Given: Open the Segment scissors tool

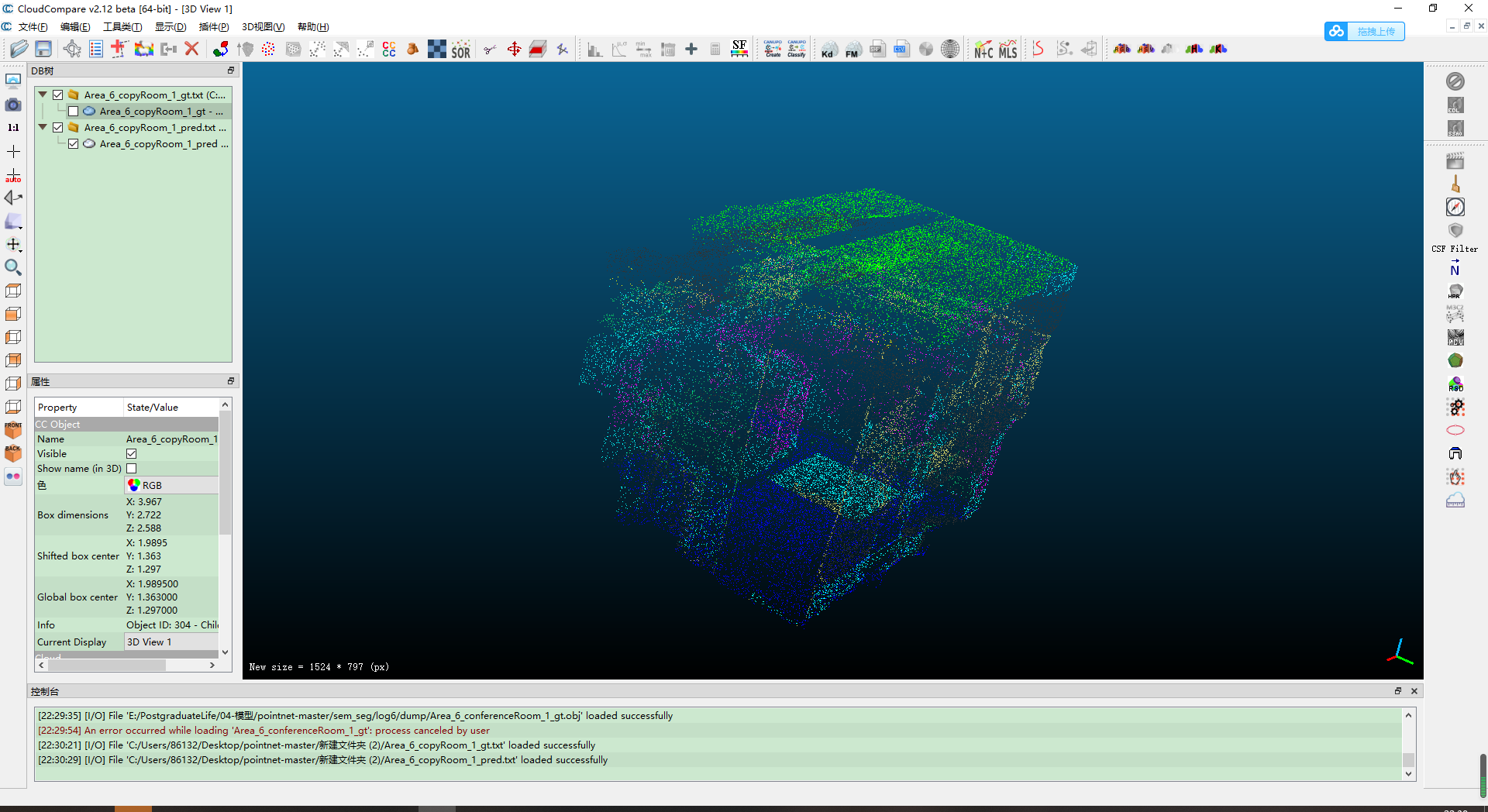Looking at the screenshot, I should point(490,50).
